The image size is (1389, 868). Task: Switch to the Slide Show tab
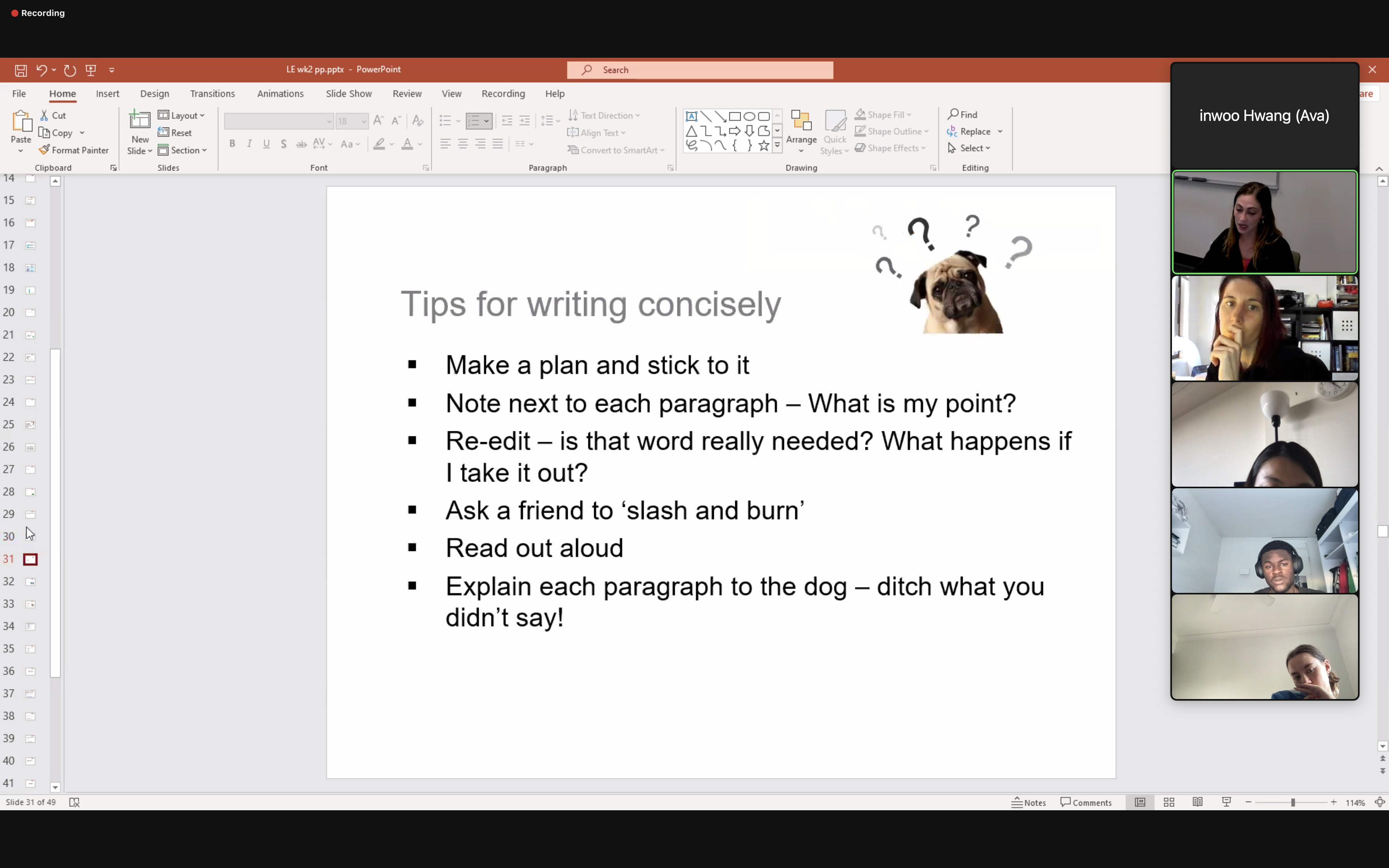(348, 93)
